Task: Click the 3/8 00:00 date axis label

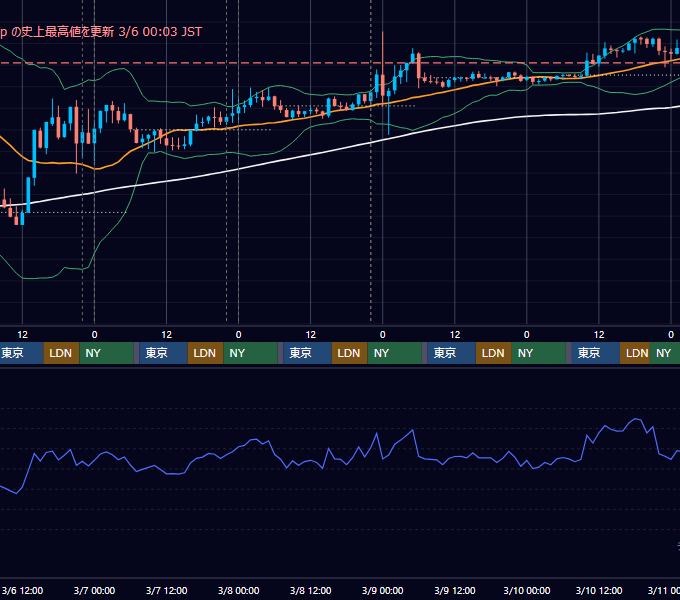Action: coord(239,590)
